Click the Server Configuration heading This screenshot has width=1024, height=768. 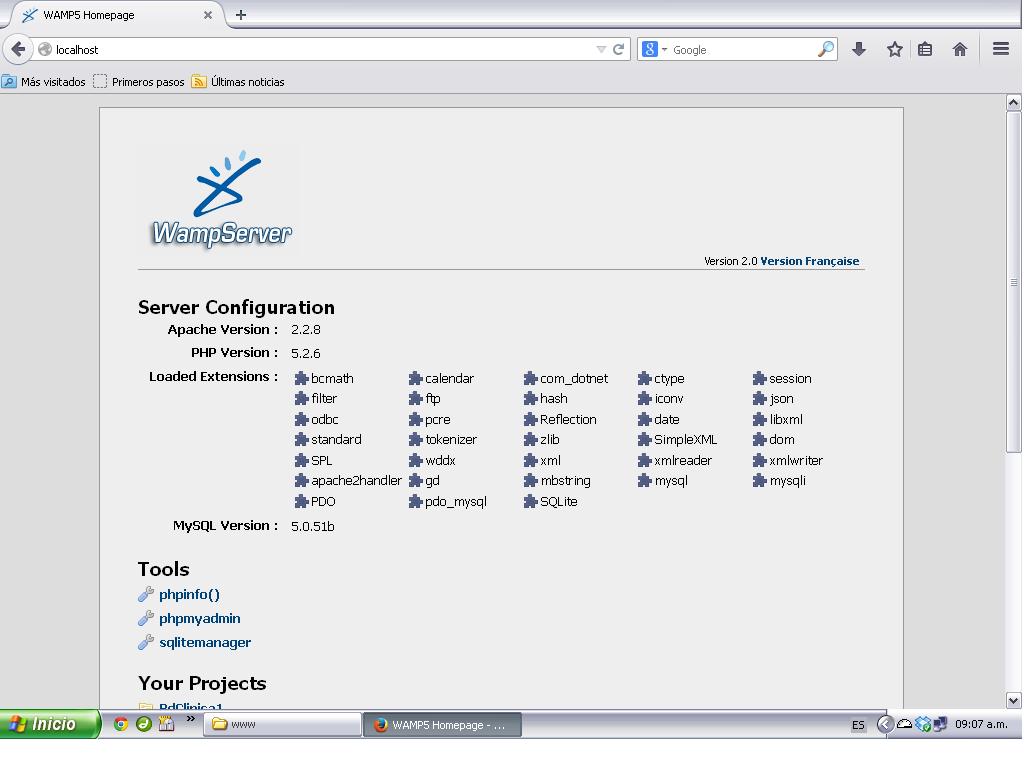click(236, 307)
